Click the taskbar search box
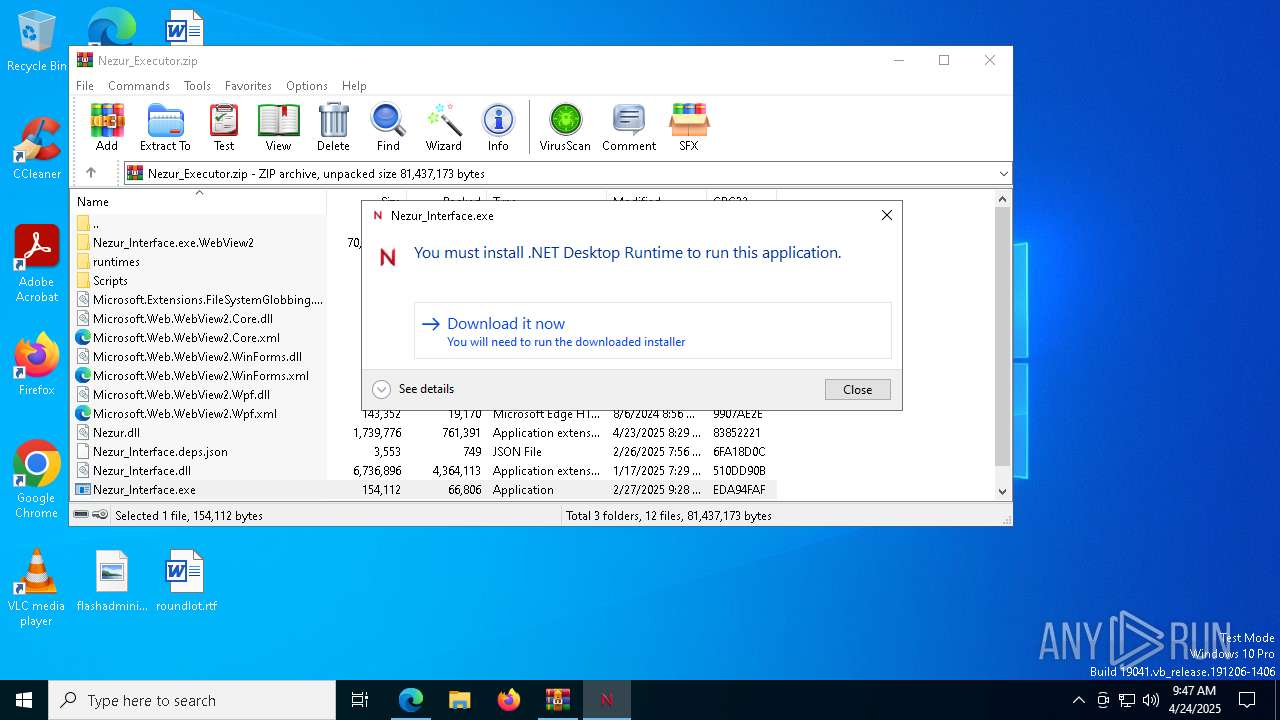The width and height of the screenshot is (1280, 720). tap(192, 700)
